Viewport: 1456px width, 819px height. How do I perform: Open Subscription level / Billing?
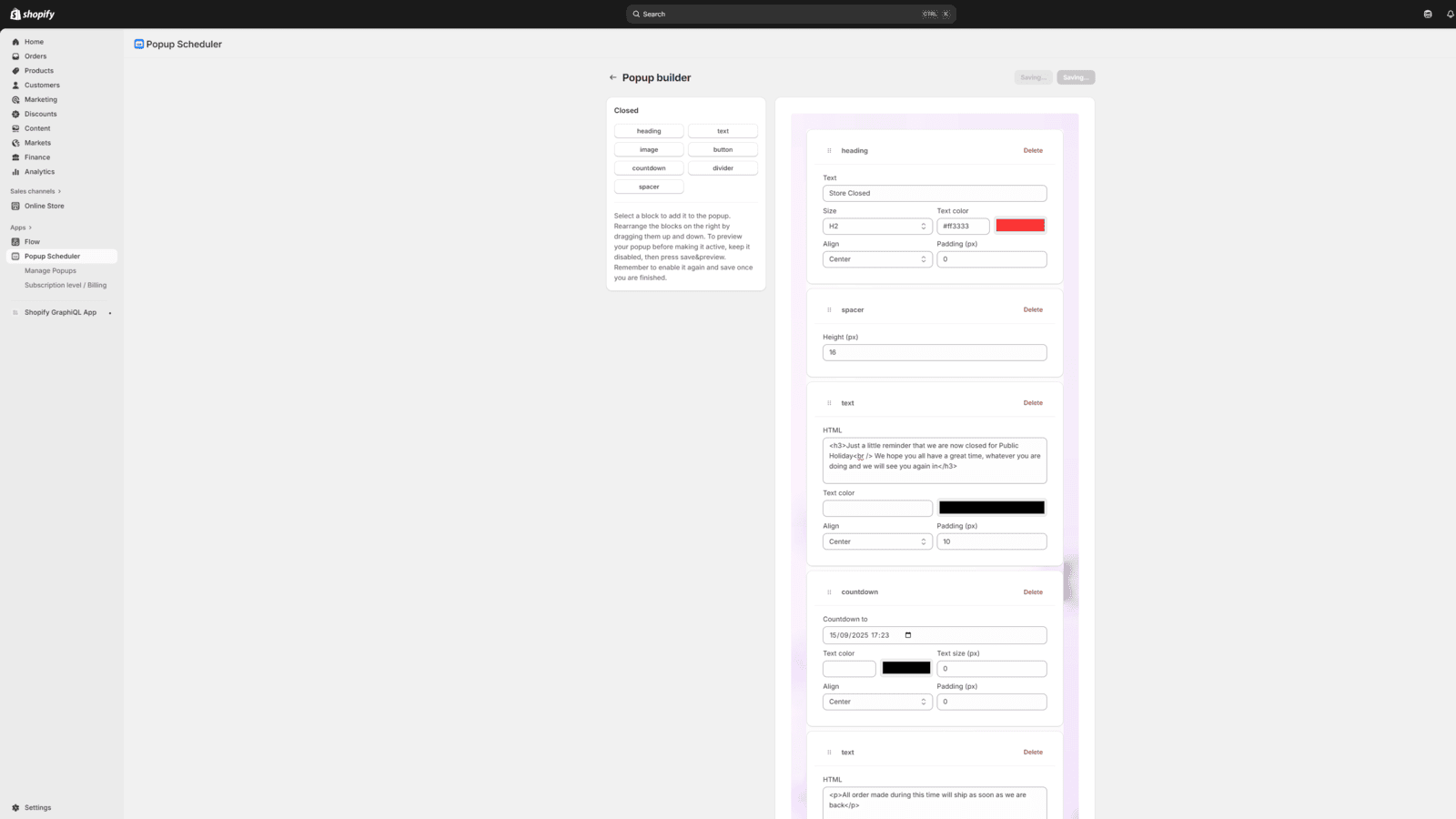pos(65,285)
